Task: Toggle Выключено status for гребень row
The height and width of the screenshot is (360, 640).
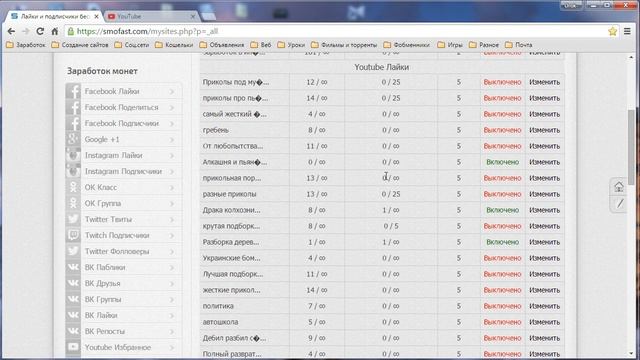Action: point(502,130)
